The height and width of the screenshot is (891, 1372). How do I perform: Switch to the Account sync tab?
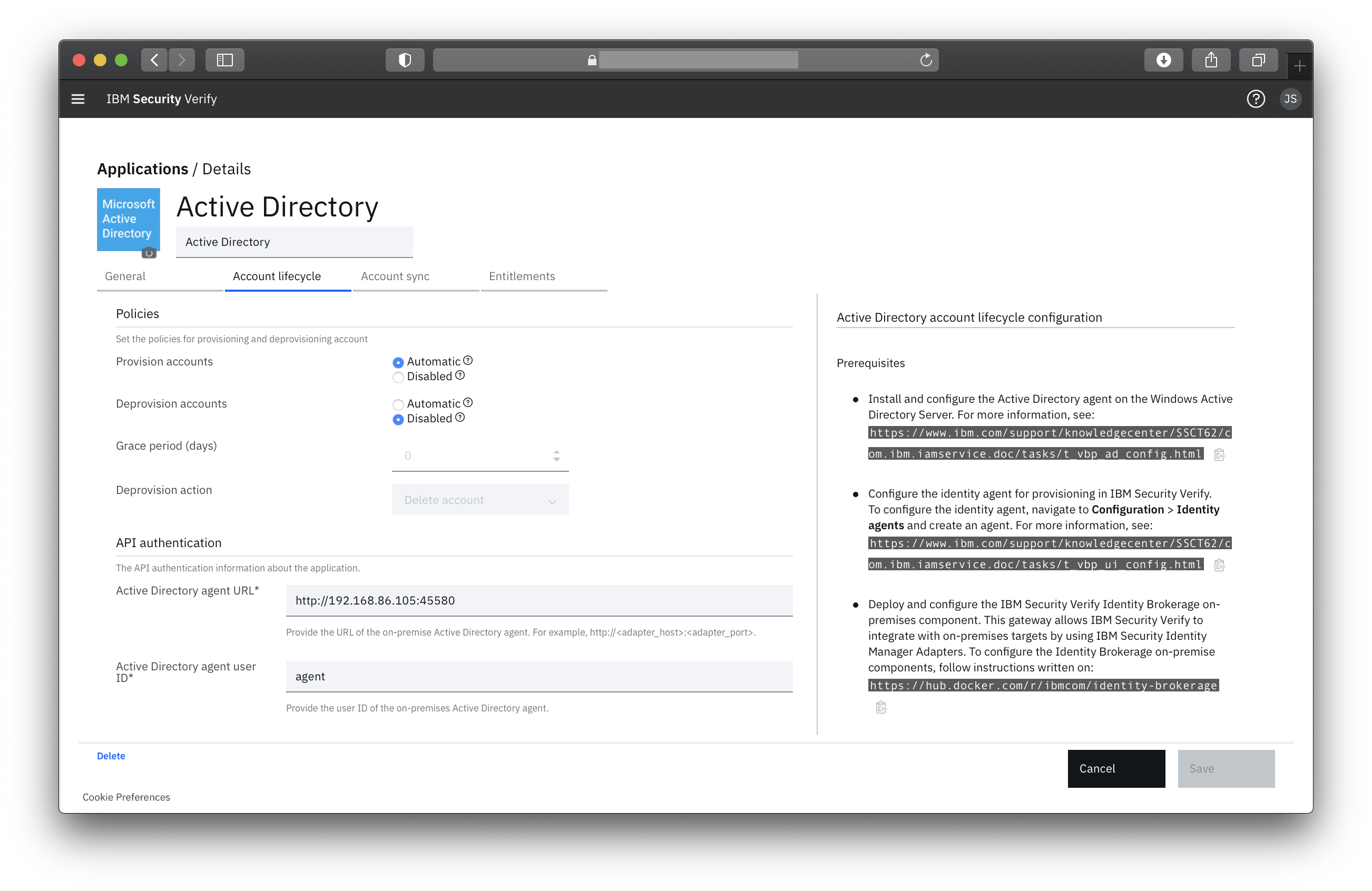[395, 276]
